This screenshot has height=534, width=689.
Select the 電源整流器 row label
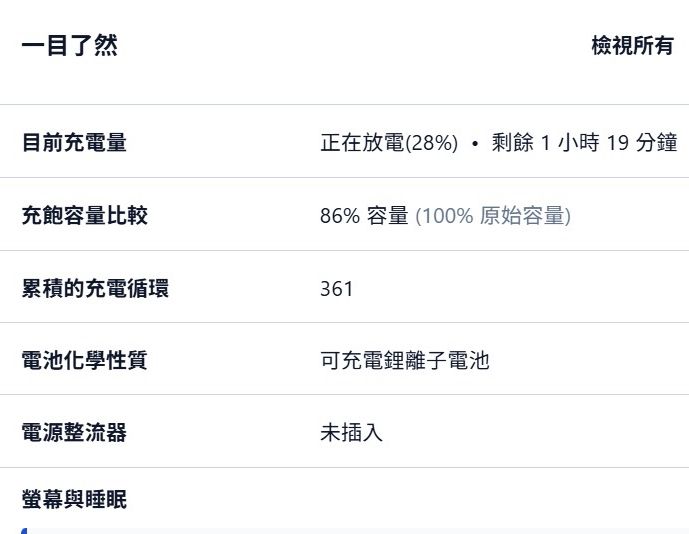[74, 433]
